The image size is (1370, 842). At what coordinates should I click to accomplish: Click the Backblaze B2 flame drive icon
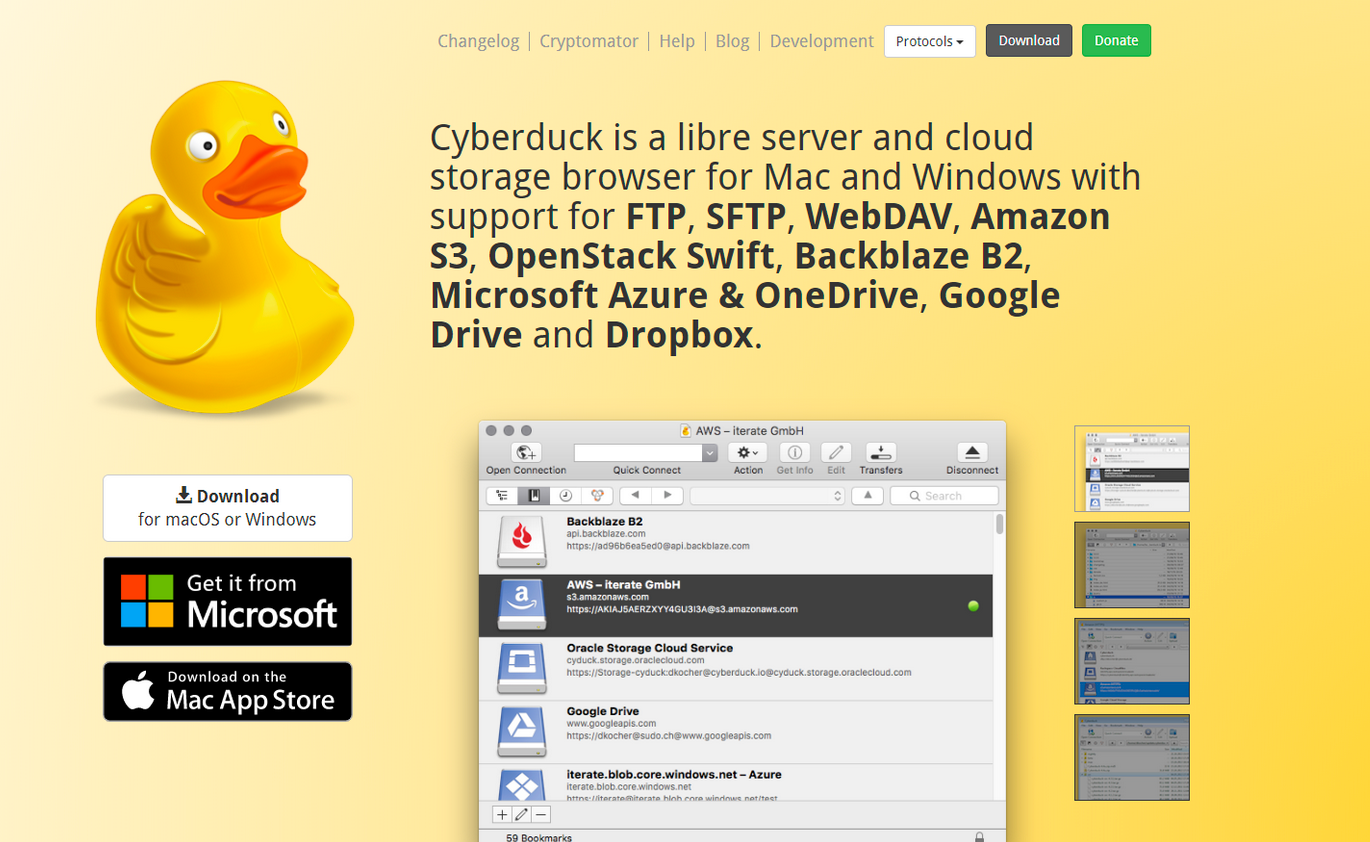point(522,541)
